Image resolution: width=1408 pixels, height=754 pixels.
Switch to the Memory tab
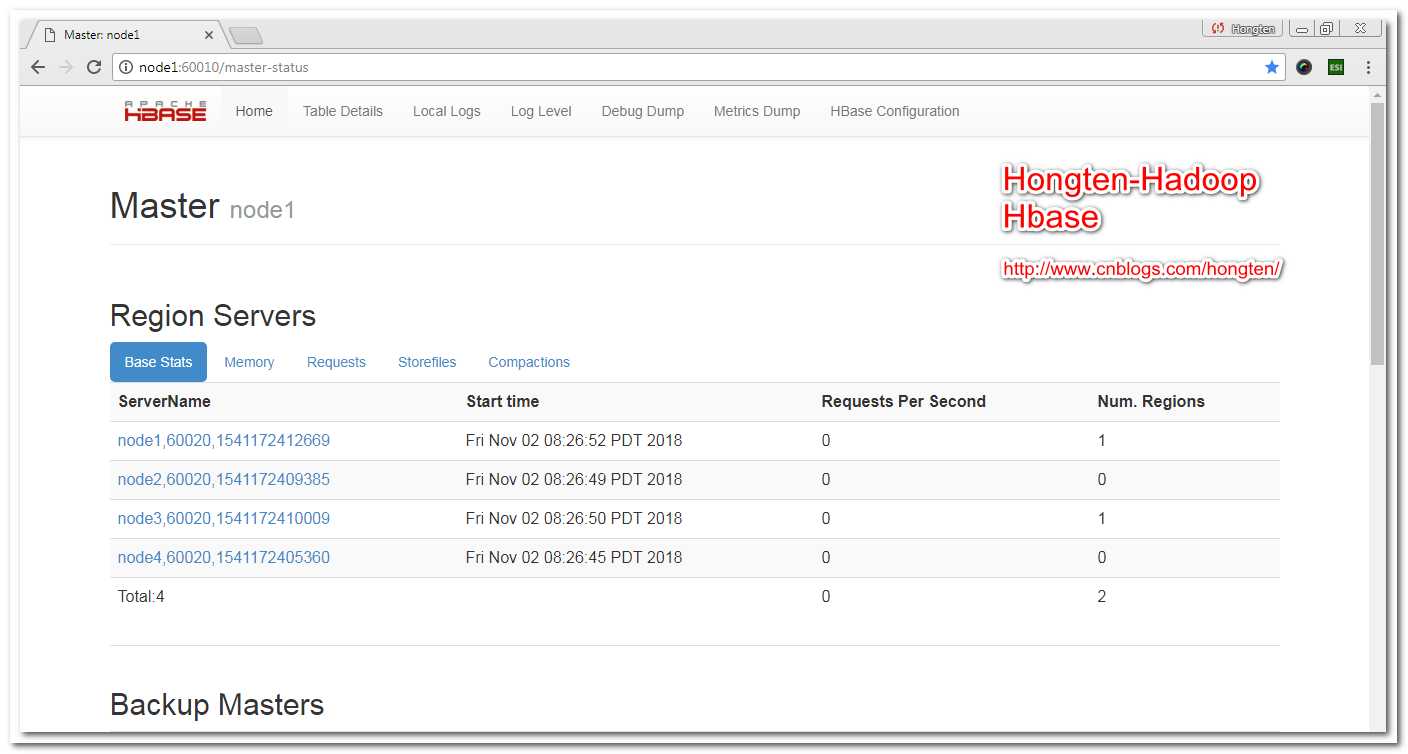[249, 362]
